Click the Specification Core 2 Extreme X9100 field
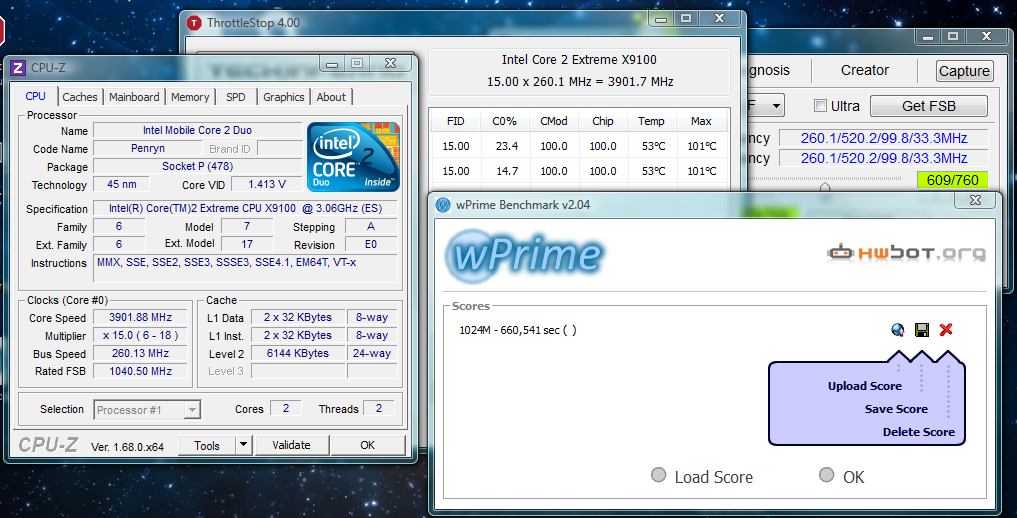The image size is (1017, 518). click(245, 209)
